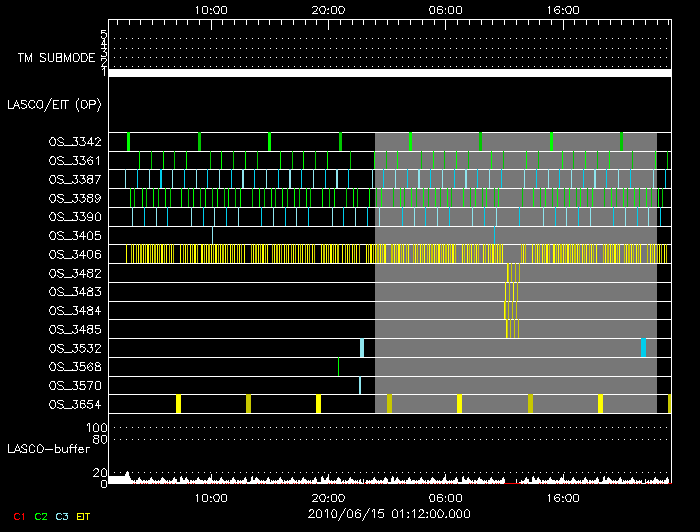Click the C3 legend entry
Viewport: 700px width, 532px height.
click(62, 515)
